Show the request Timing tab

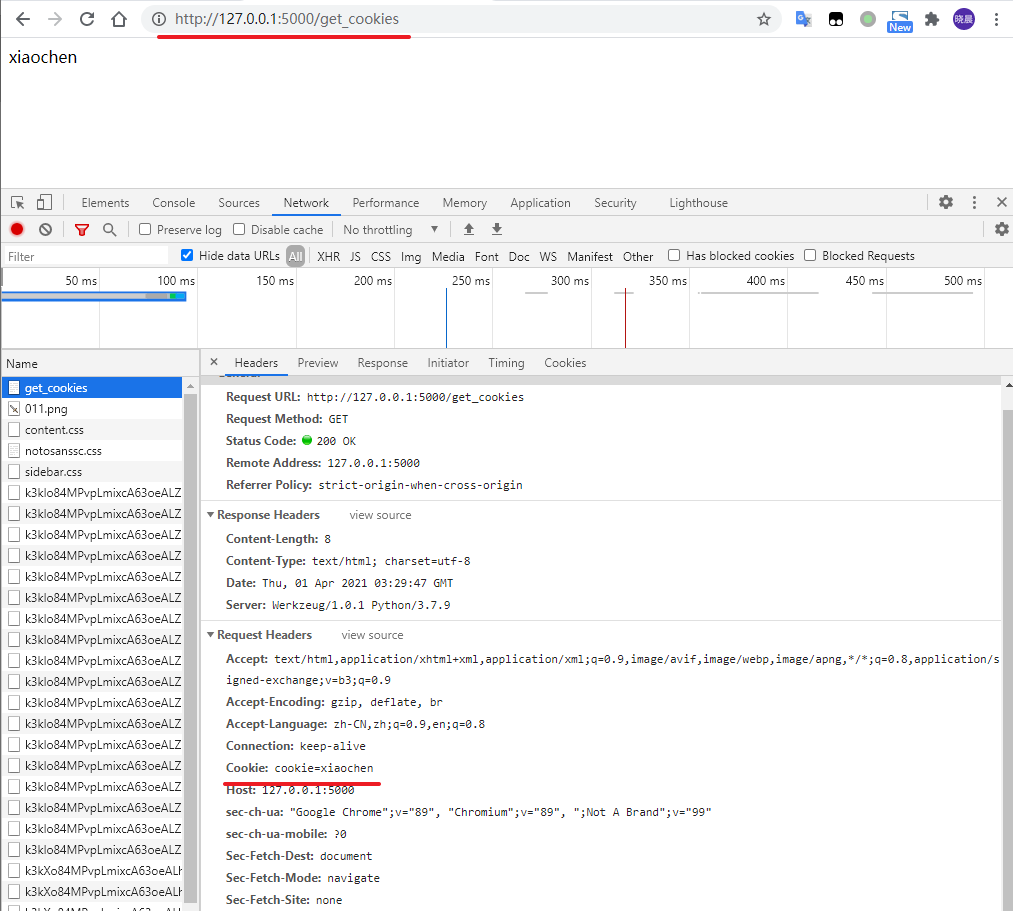click(506, 363)
